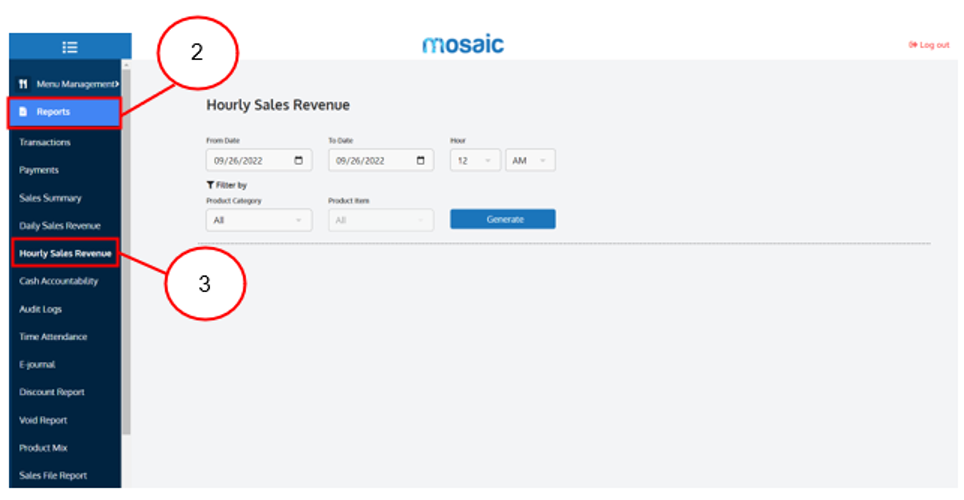The image size is (964, 500).
Task: Open the Daily Sales Revenue report
Action: click(60, 226)
